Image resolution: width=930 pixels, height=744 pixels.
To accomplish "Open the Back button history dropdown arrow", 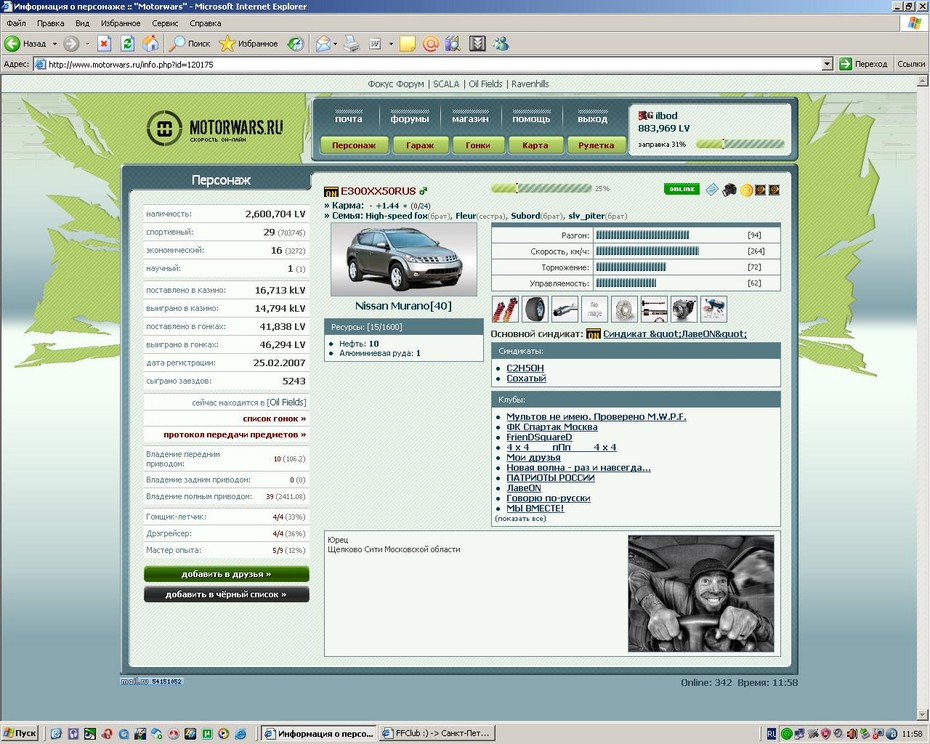I will pos(55,43).
